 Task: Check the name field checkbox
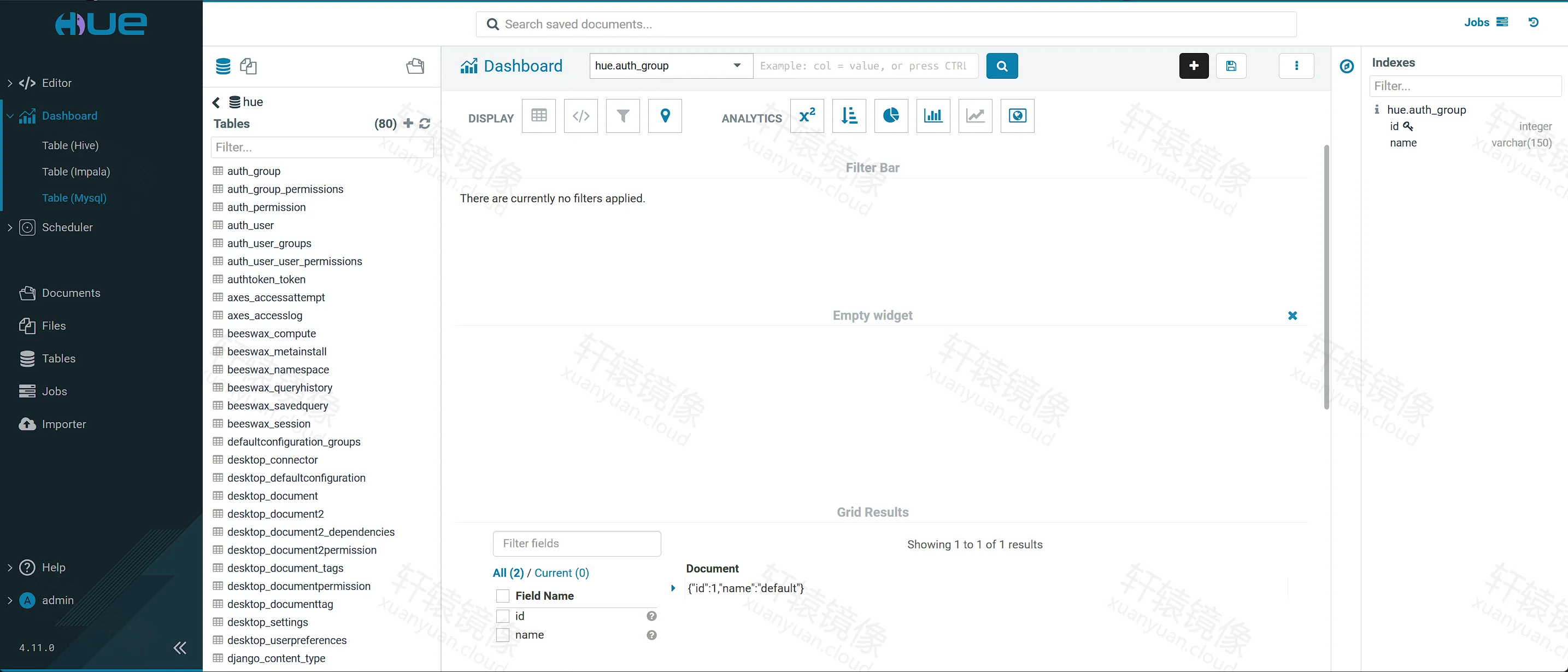coord(503,635)
